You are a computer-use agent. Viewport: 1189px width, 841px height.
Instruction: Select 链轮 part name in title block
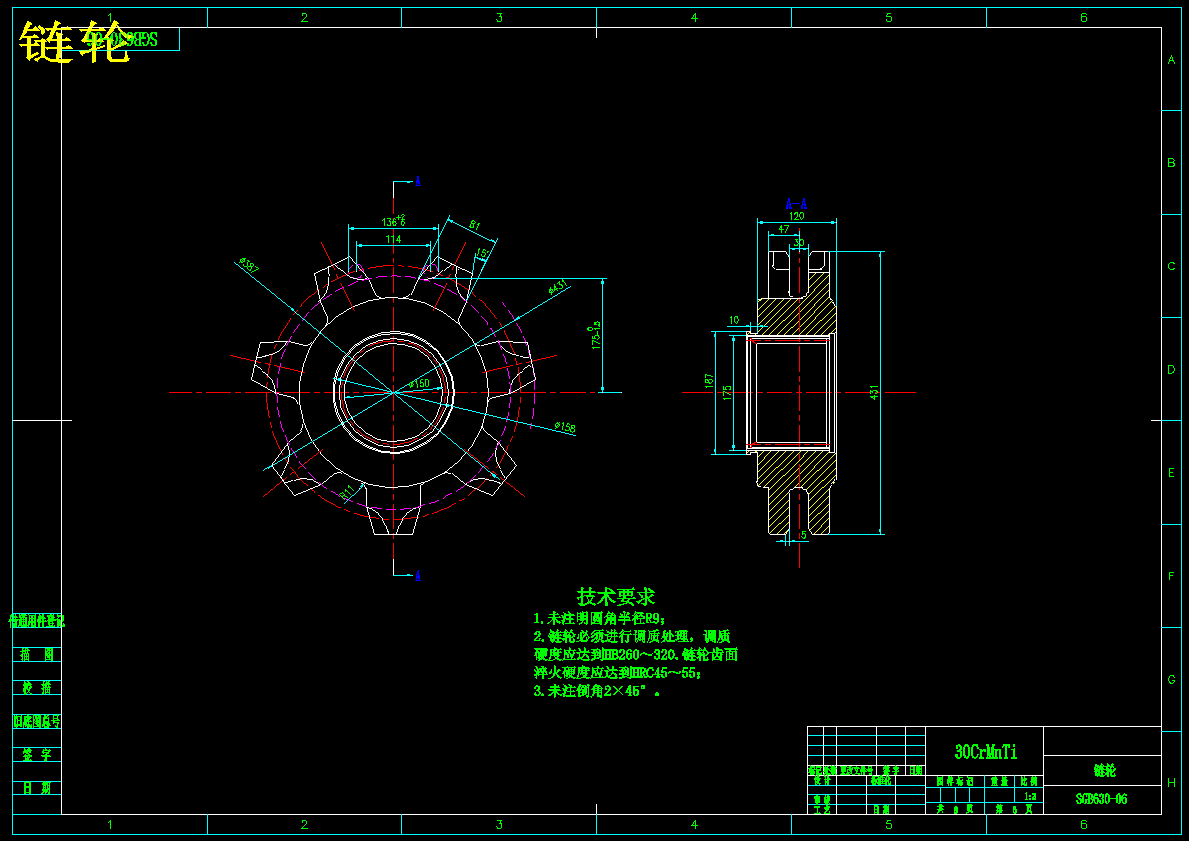point(1105,770)
